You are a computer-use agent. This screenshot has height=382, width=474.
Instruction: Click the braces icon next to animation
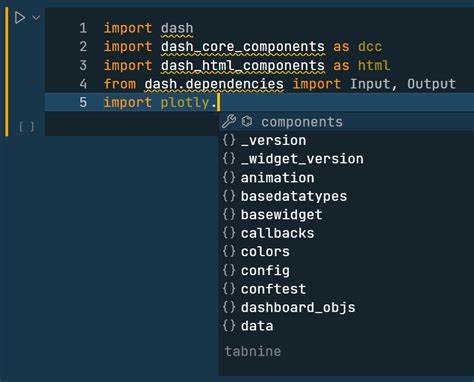coord(229,177)
